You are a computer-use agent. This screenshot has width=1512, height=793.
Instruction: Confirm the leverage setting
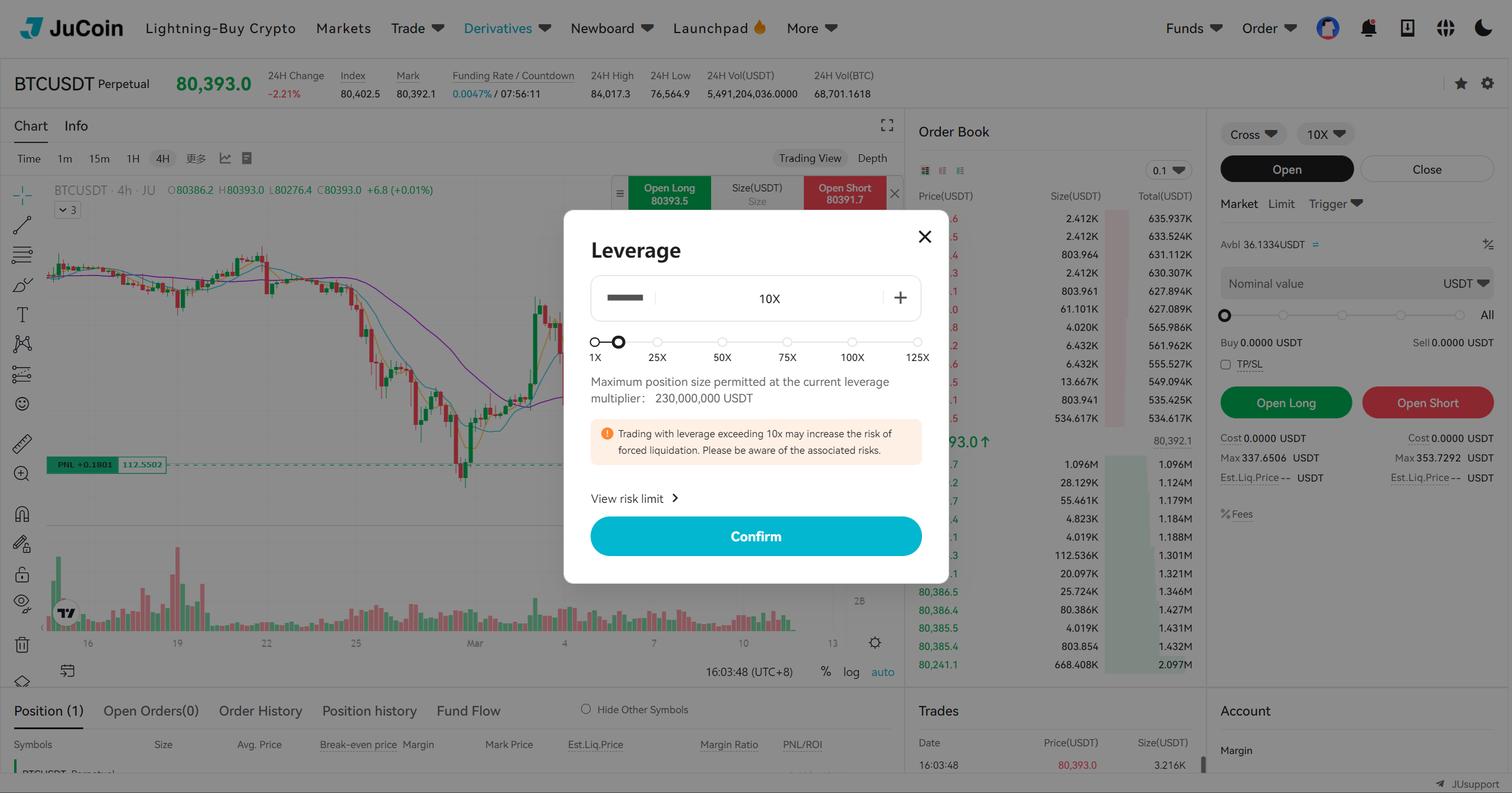[756, 537]
